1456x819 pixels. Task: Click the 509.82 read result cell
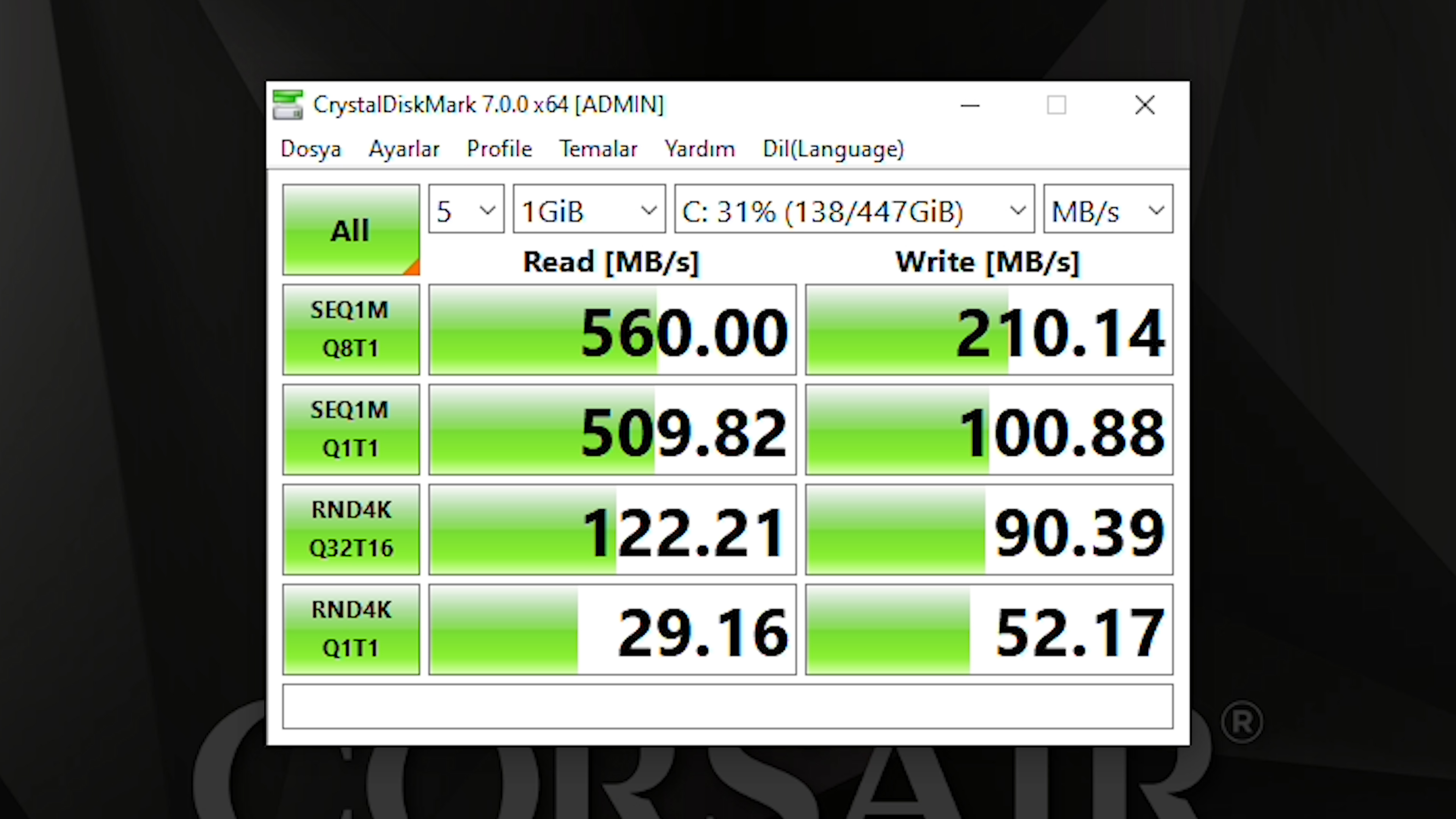click(x=613, y=430)
